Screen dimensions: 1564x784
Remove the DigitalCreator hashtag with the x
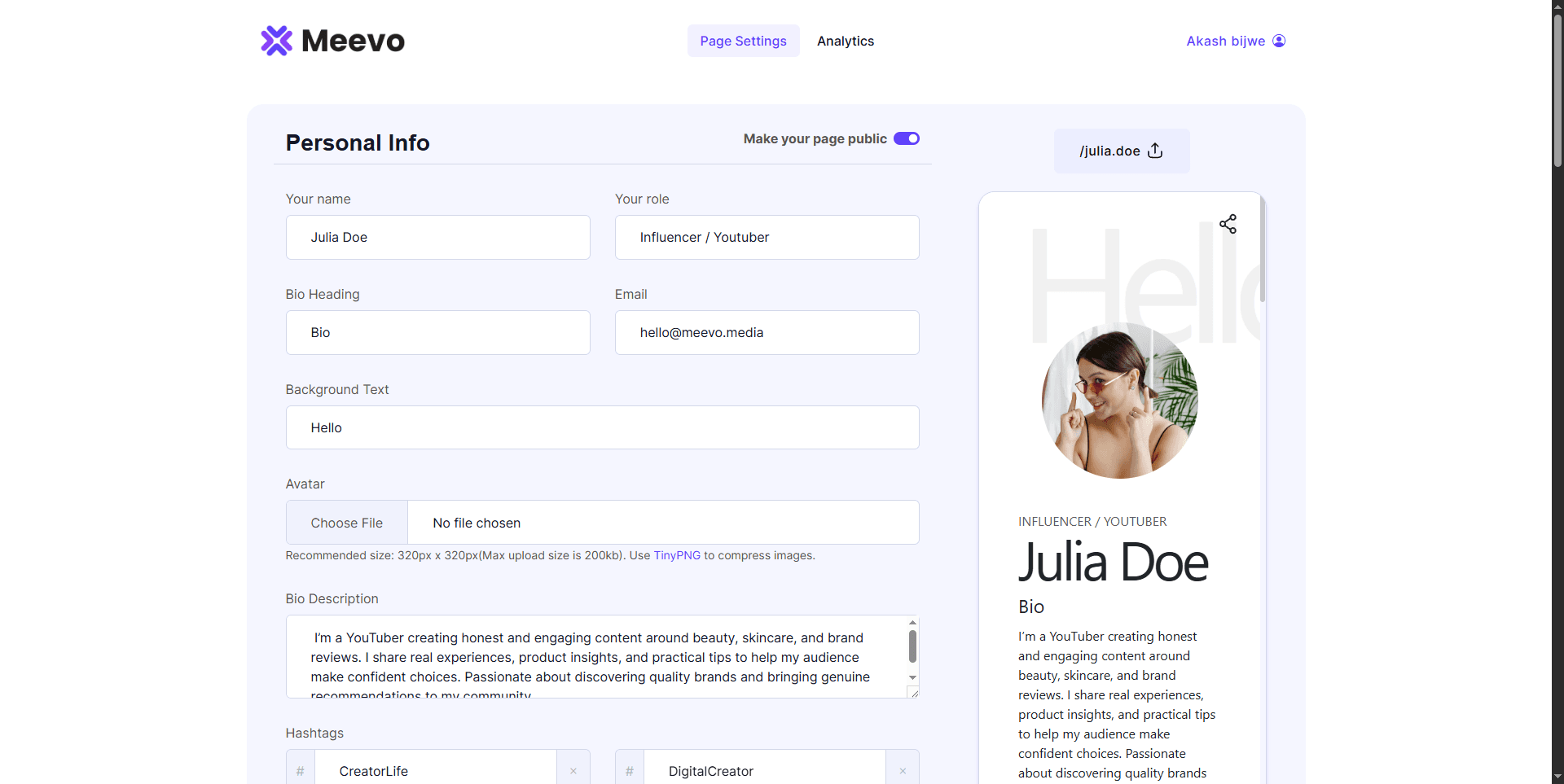903,771
